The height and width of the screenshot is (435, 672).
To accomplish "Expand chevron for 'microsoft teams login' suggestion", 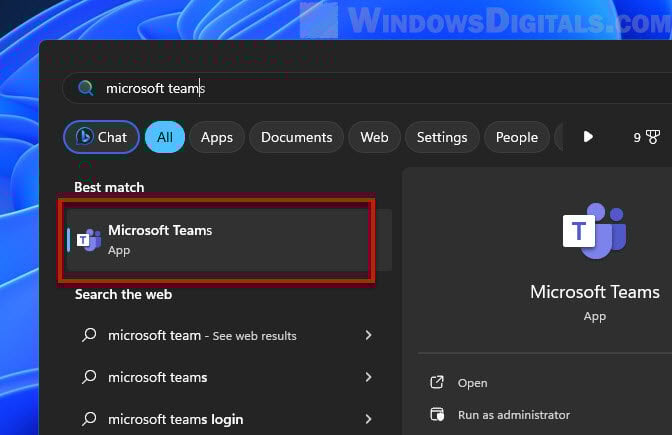I will [x=368, y=419].
